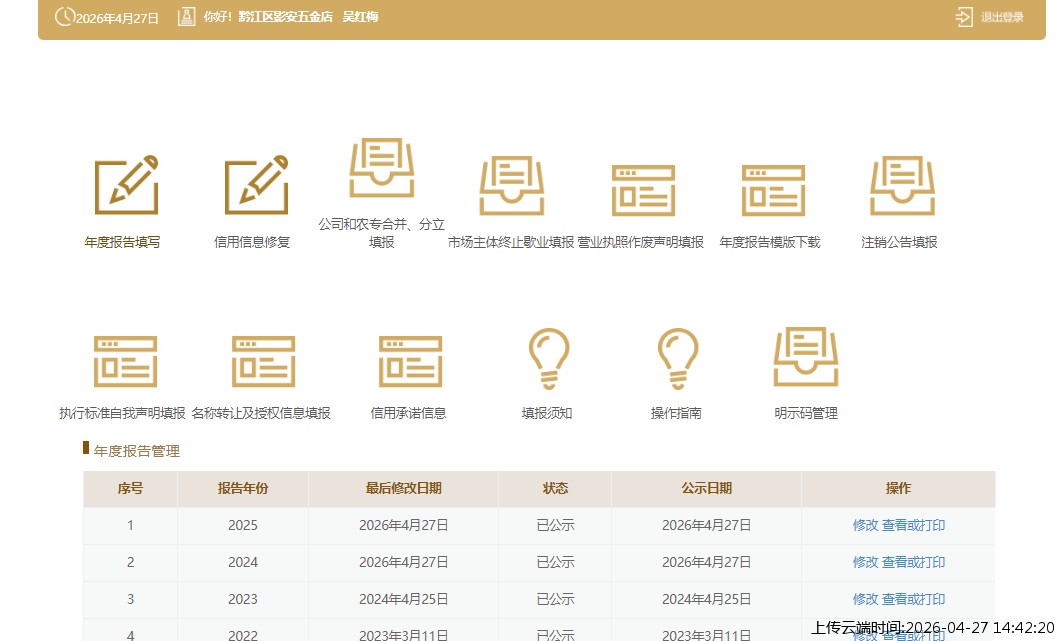Click the 信用信息修复 pencil icon
This screenshot has height=641, width=1061.
256,186
